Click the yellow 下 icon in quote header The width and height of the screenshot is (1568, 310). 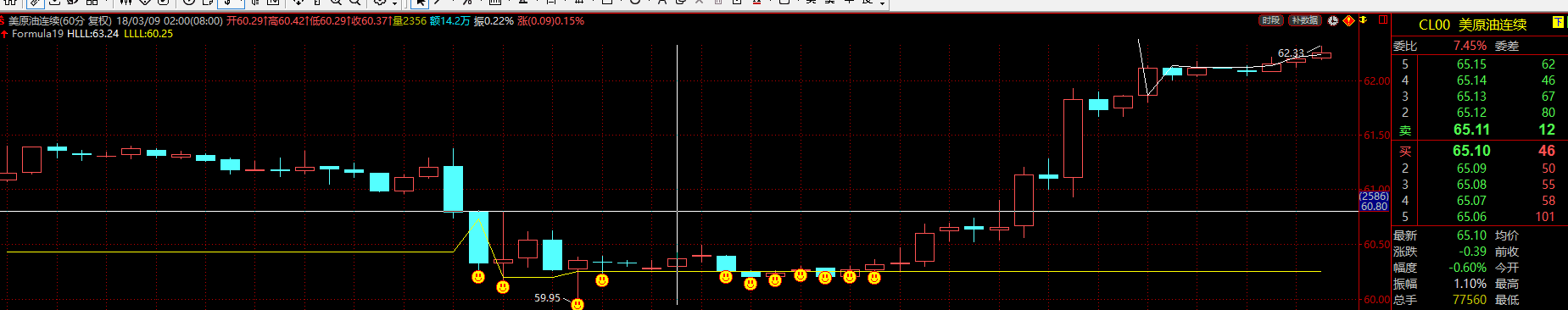coord(1558,23)
